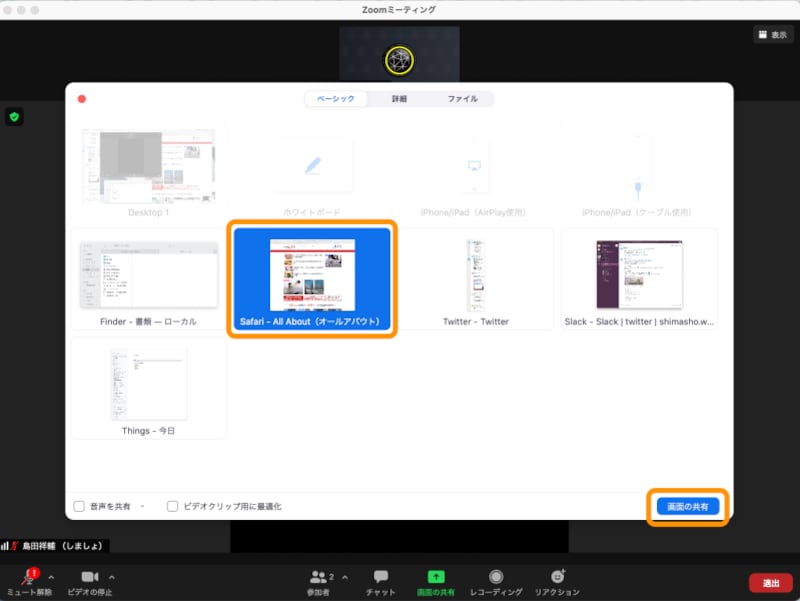Open the share sound dropdown arrow
Viewport: 800px width, 601px height.
[x=142, y=507]
